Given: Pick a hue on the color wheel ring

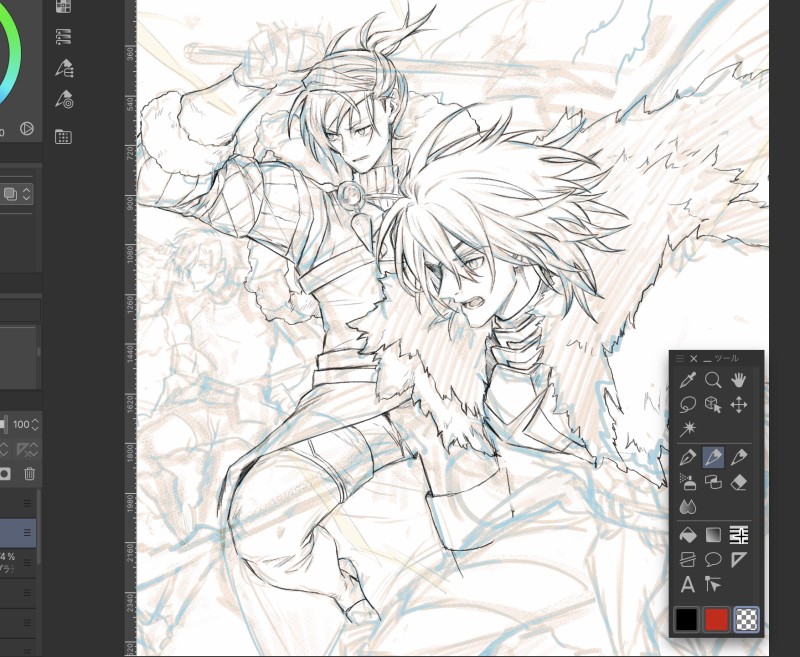Looking at the screenshot, I should pos(14,53).
